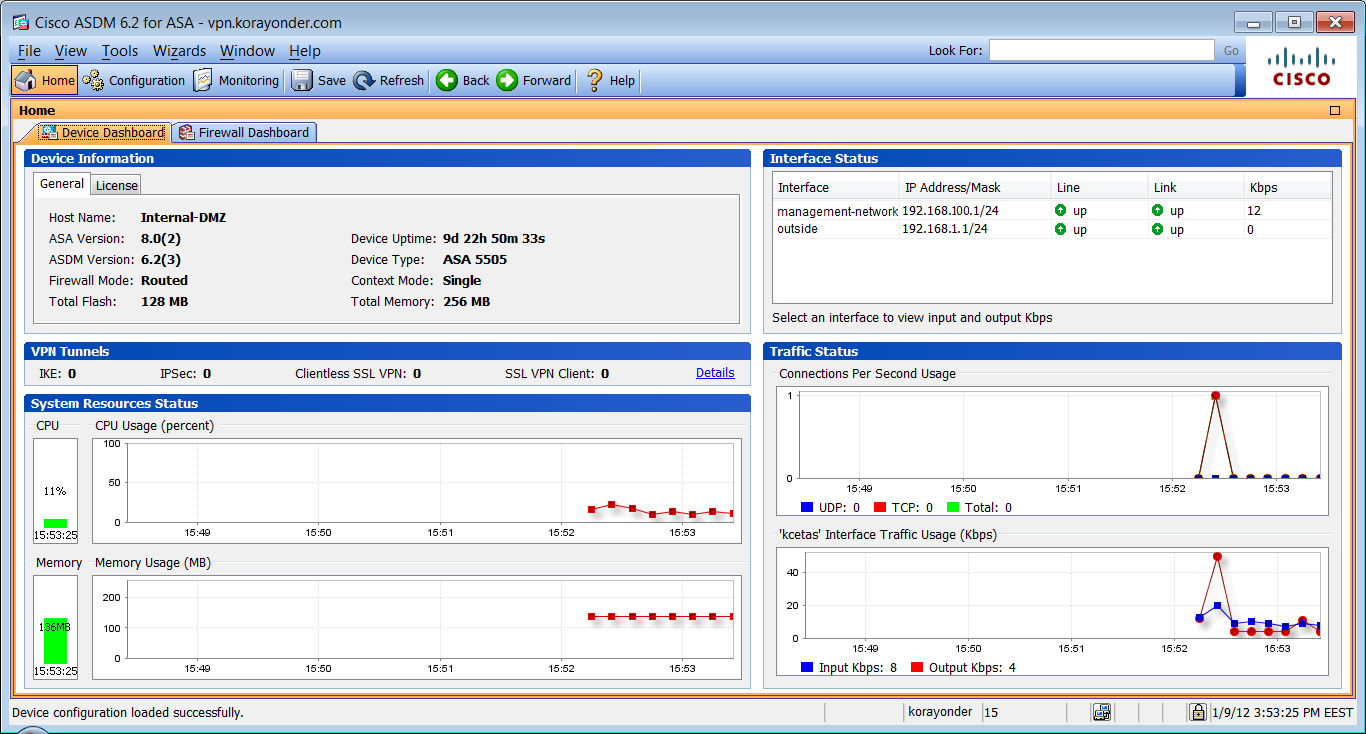Select the General device info tab
This screenshot has width=1366, height=734.
(x=62, y=184)
